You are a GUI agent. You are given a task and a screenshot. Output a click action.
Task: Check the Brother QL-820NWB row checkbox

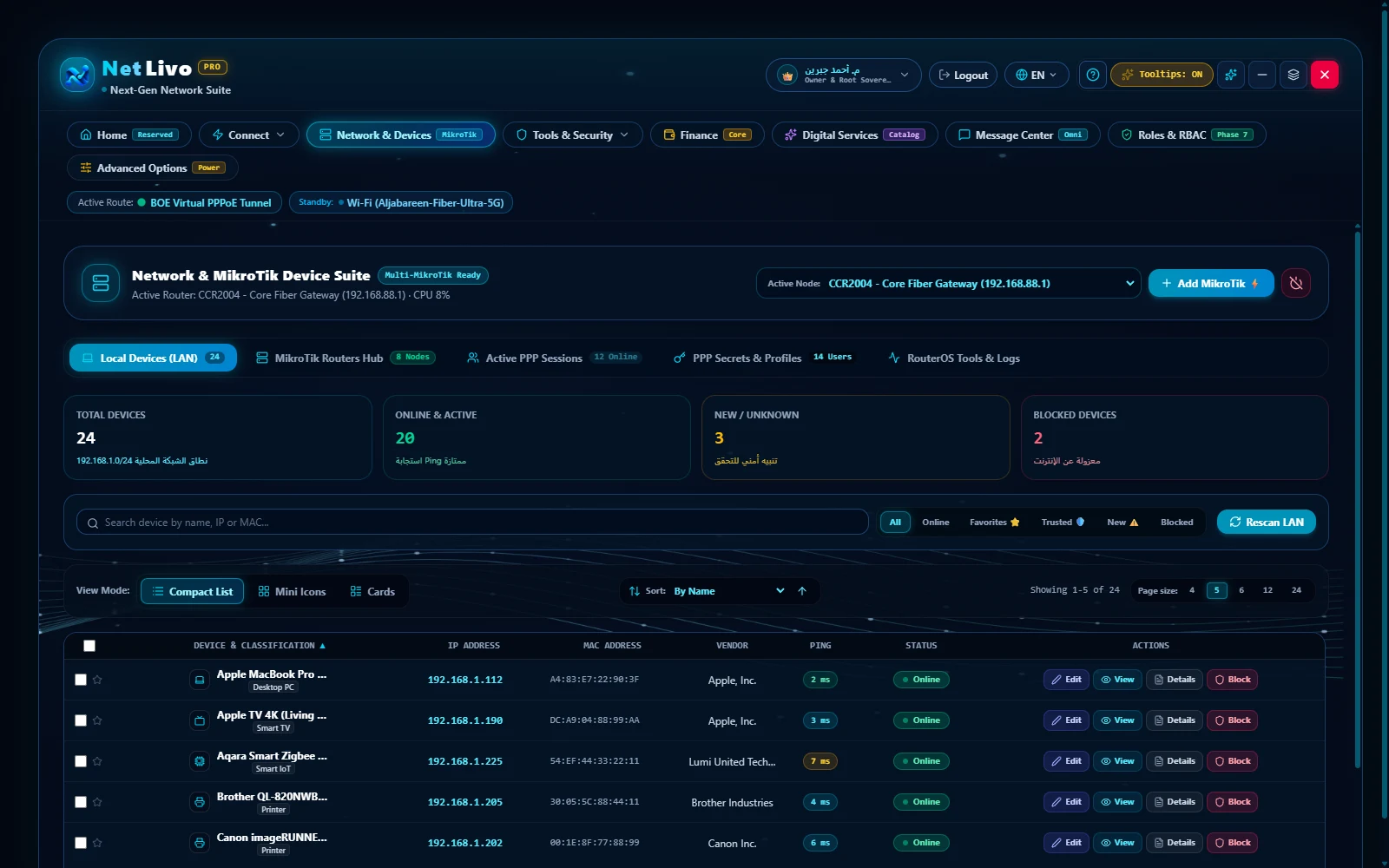tap(81, 802)
